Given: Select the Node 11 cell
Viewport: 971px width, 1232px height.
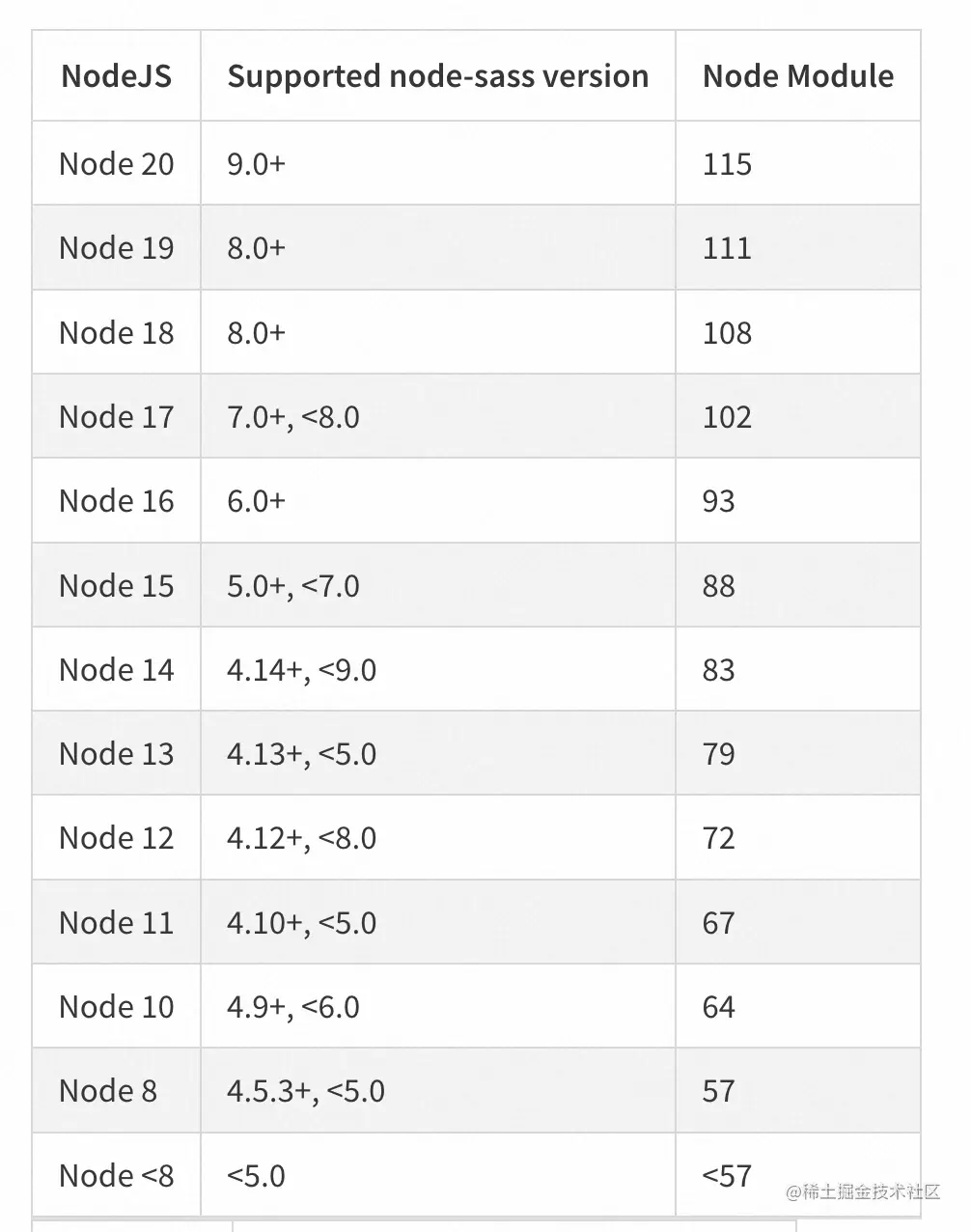Looking at the screenshot, I should pos(117,923).
